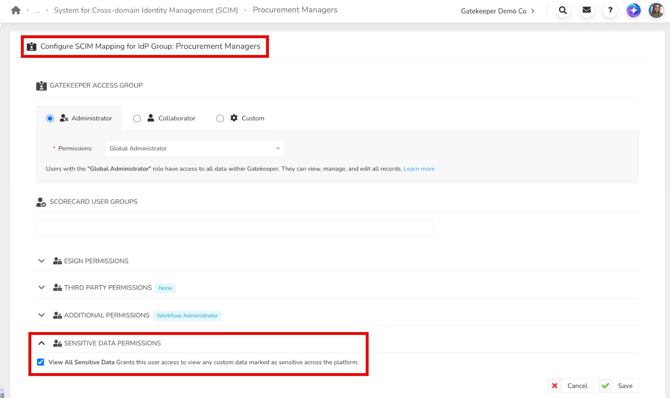Click the Workflow Administrator badge
This screenshot has width=670, height=398.
pyautogui.click(x=187, y=315)
